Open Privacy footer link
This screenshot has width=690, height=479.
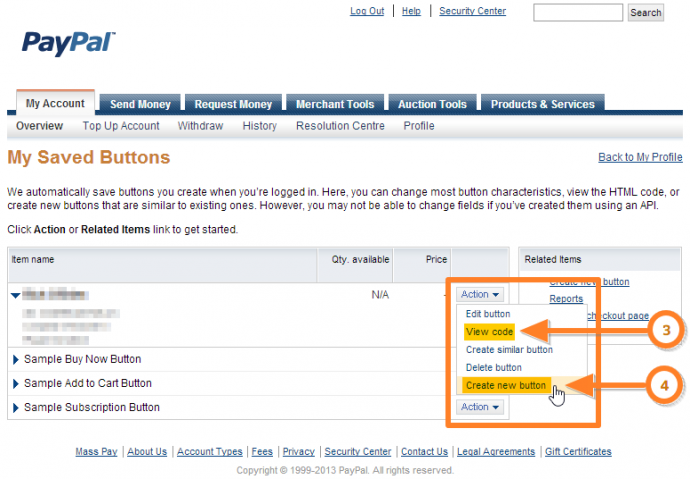[298, 452]
